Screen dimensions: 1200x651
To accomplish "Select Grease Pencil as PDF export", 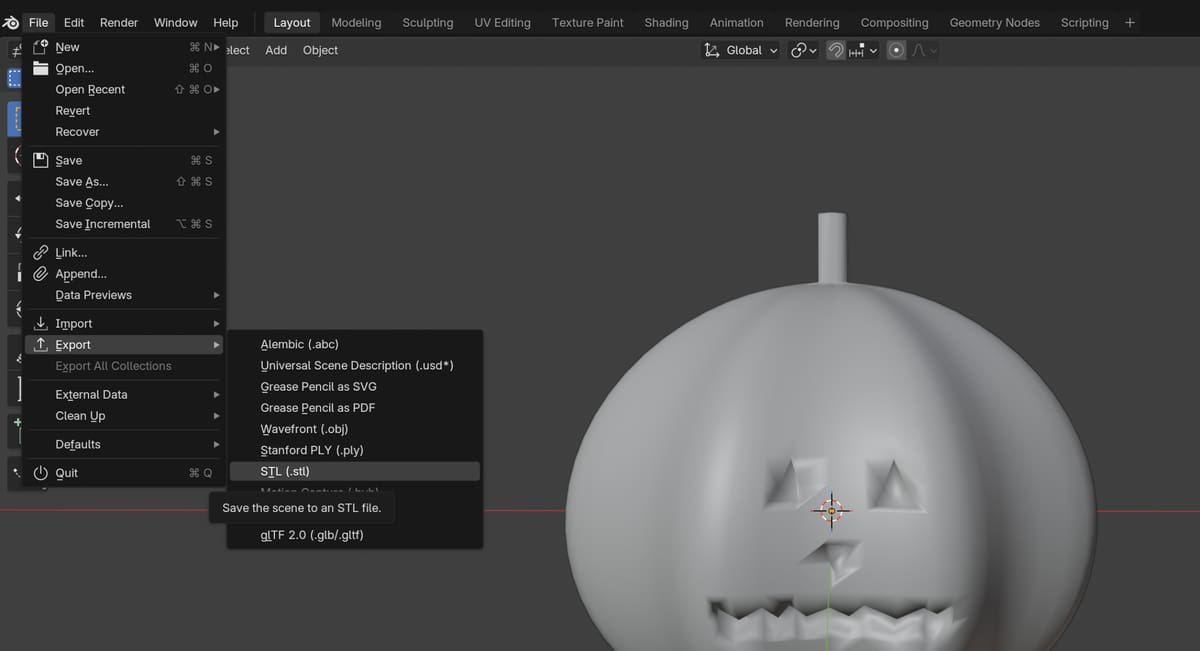I will pyautogui.click(x=355, y=408).
